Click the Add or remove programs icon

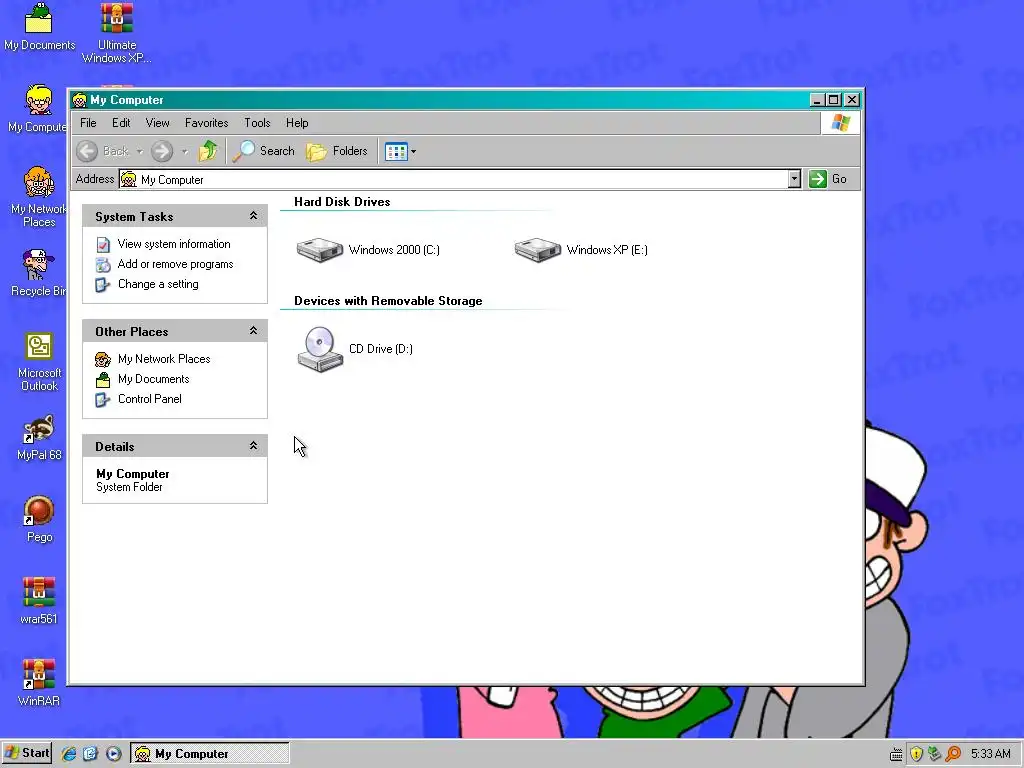(103, 264)
